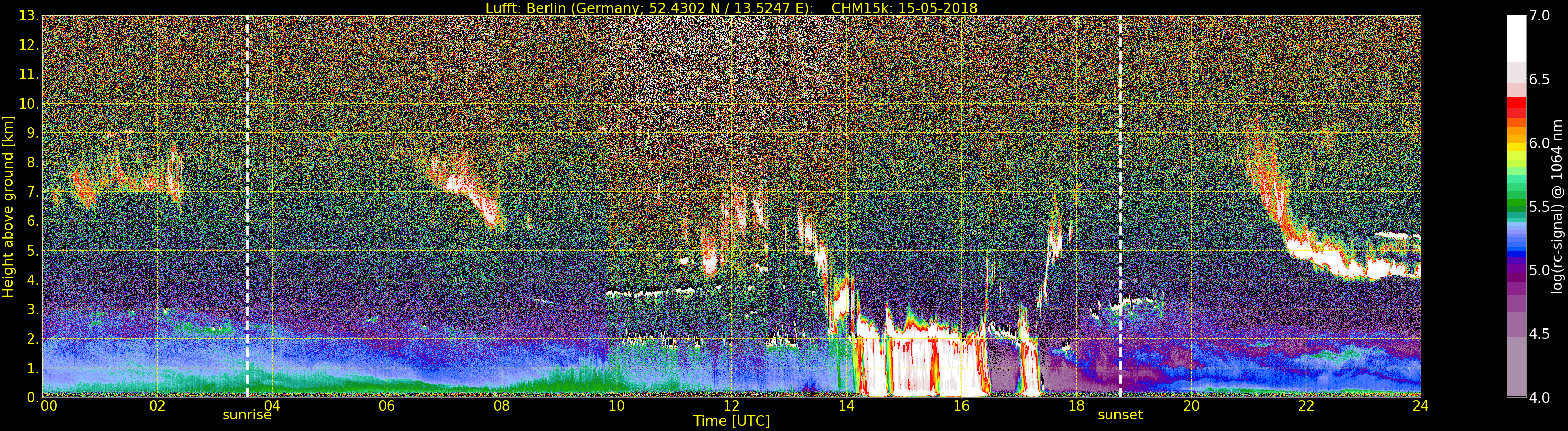The height and width of the screenshot is (431, 1568).
Task: Click the y-axis tick label '0.'
Action: point(32,398)
